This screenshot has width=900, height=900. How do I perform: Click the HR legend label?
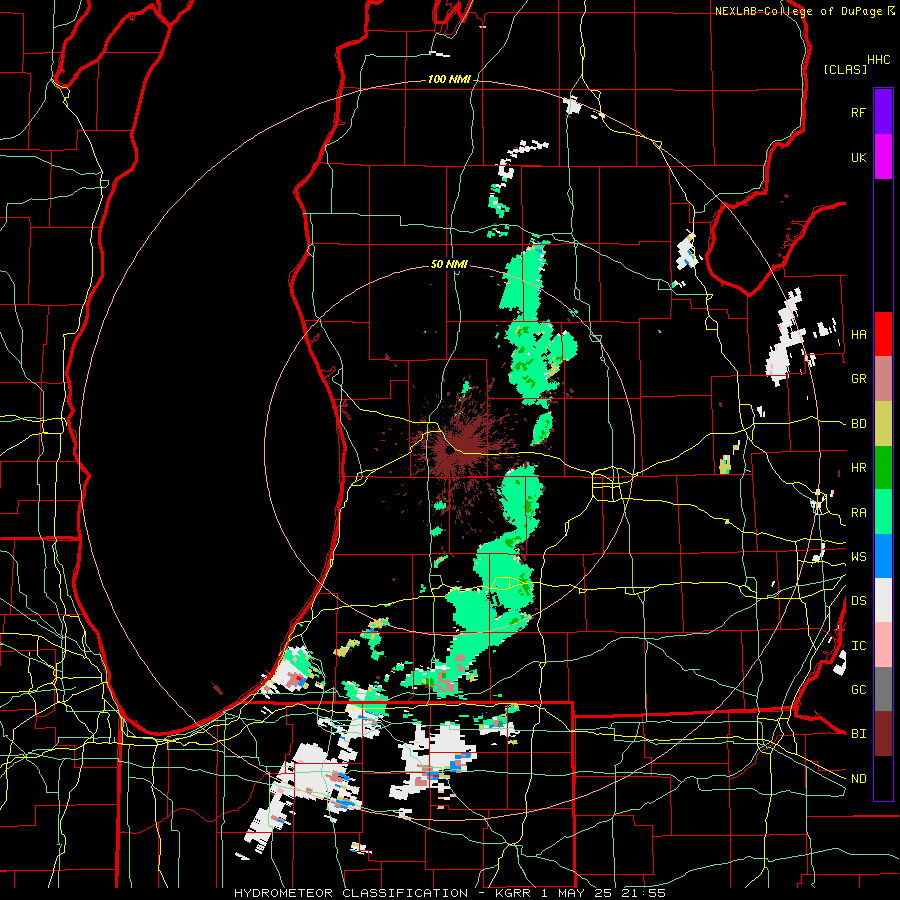click(858, 468)
